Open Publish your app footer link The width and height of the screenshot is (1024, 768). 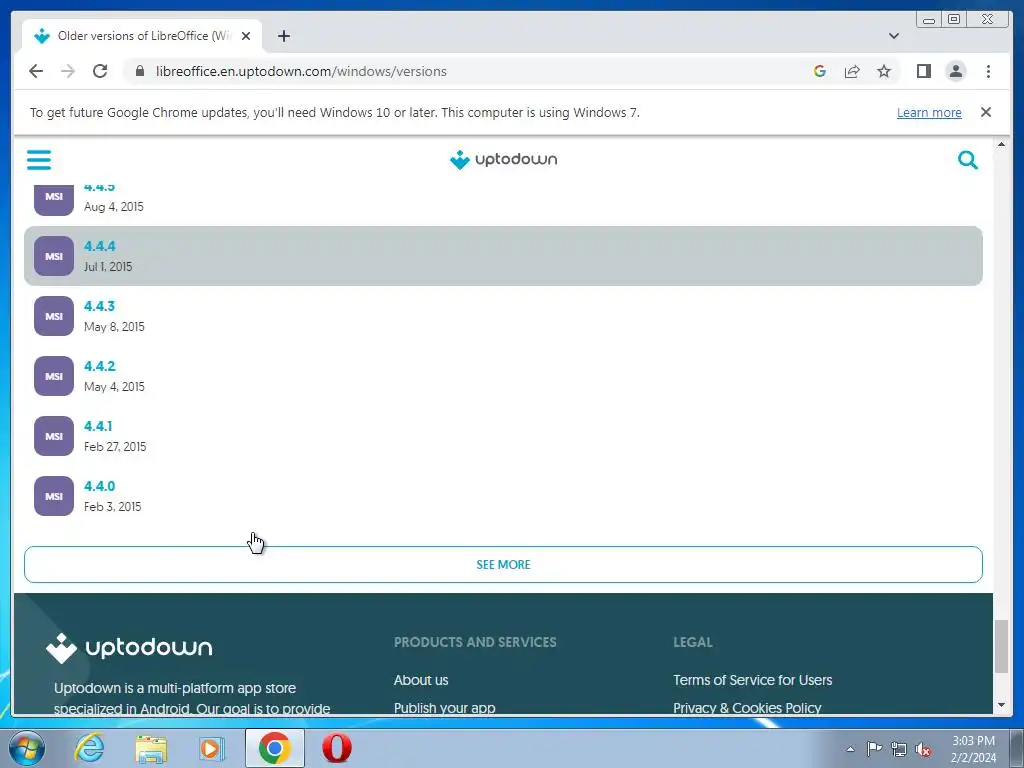pyautogui.click(x=444, y=707)
